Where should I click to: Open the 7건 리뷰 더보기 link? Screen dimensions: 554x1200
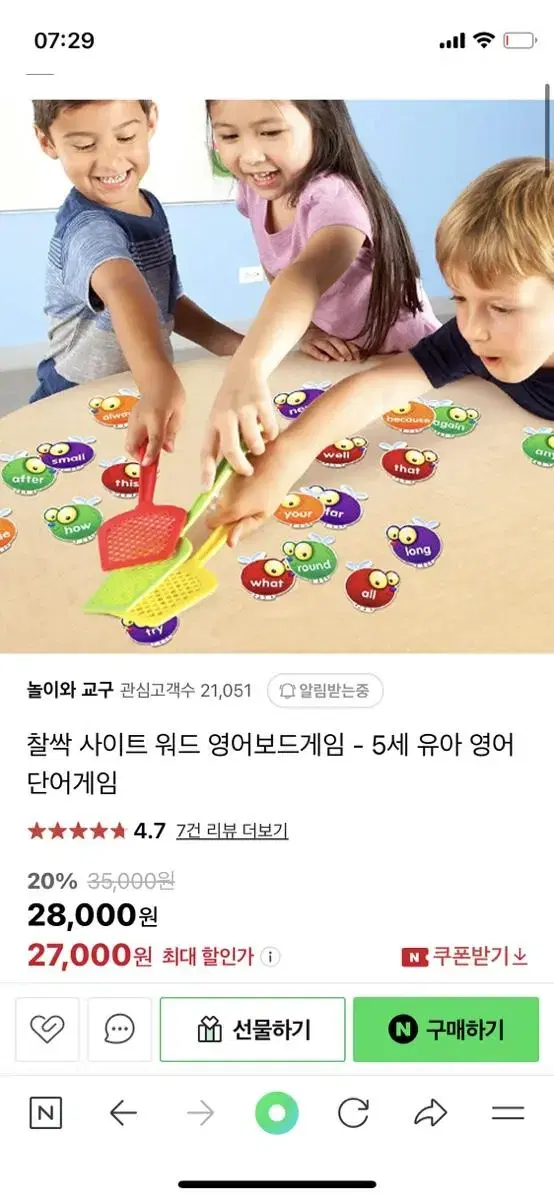point(231,831)
